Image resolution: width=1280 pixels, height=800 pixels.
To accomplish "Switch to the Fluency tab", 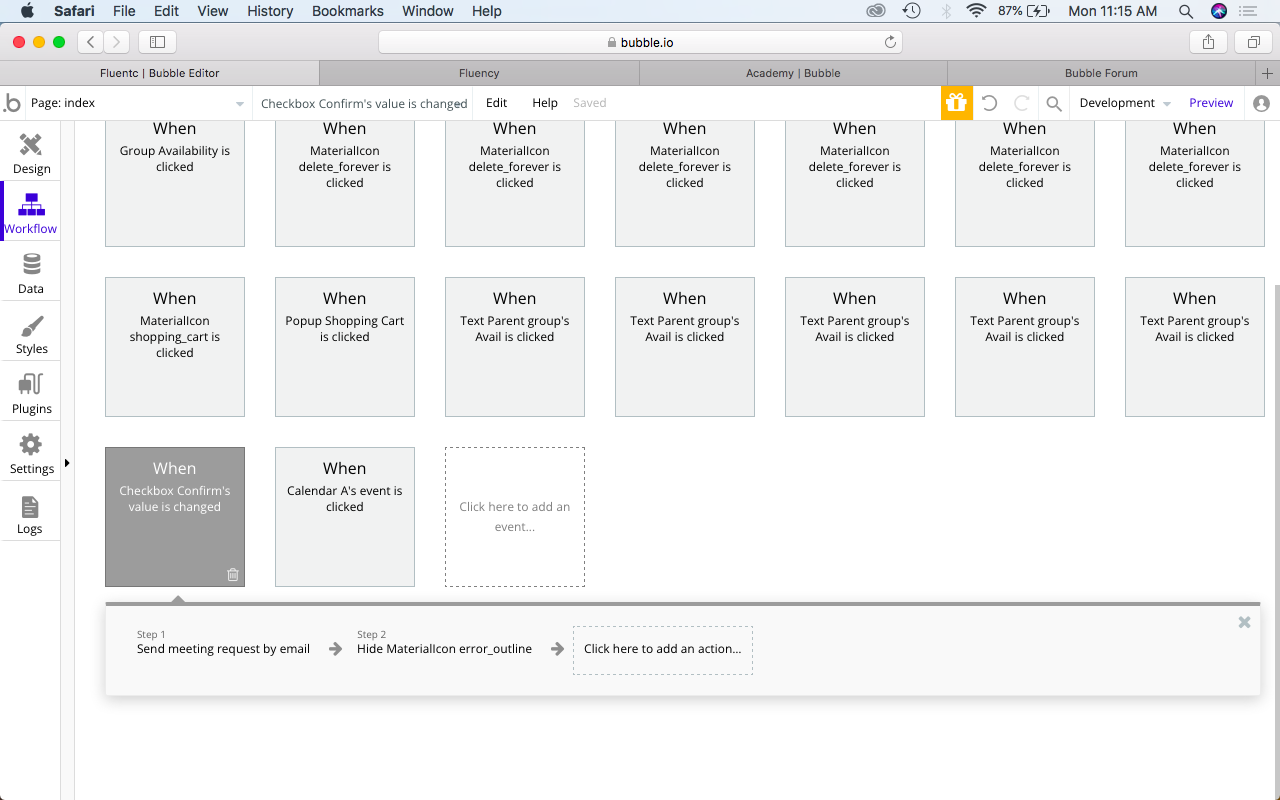I will tap(479, 73).
